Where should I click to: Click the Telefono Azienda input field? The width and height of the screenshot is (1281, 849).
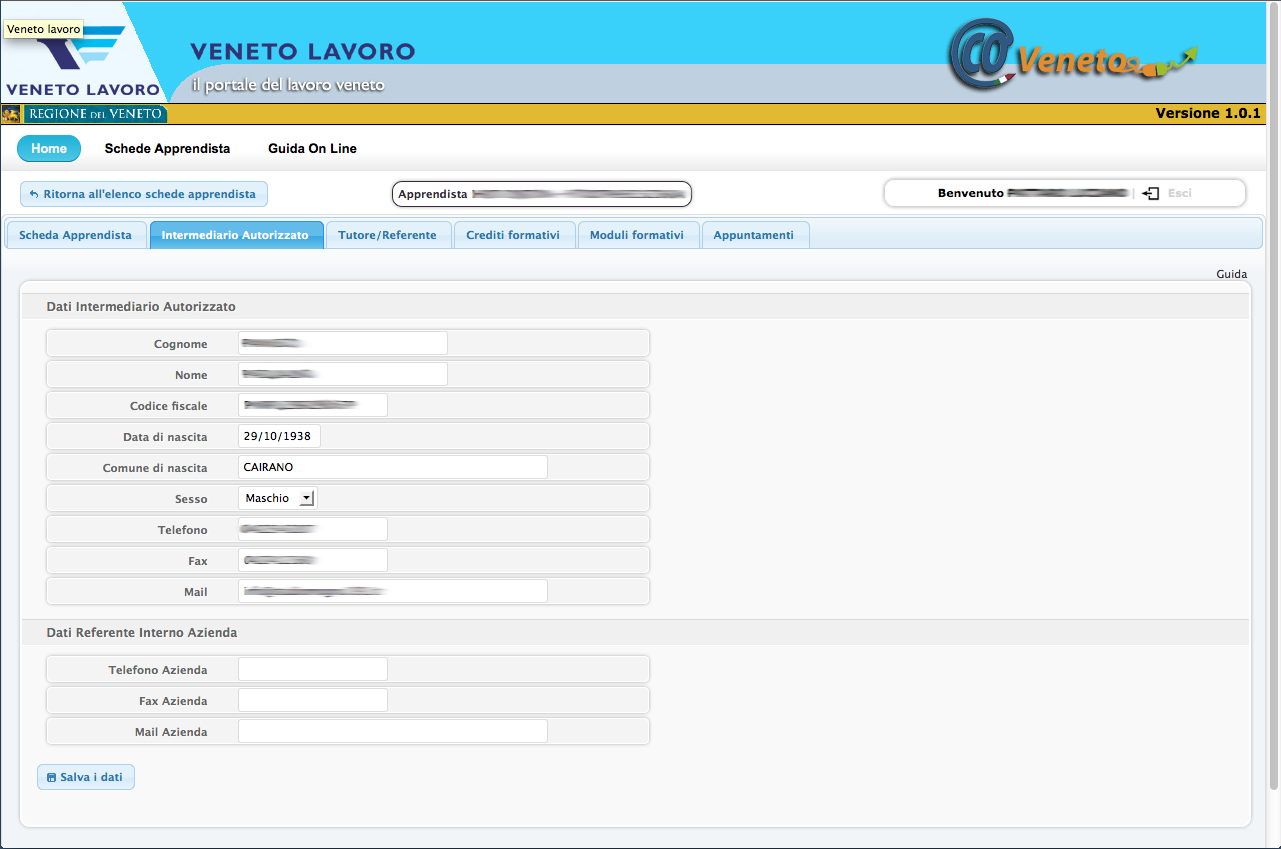(312, 670)
